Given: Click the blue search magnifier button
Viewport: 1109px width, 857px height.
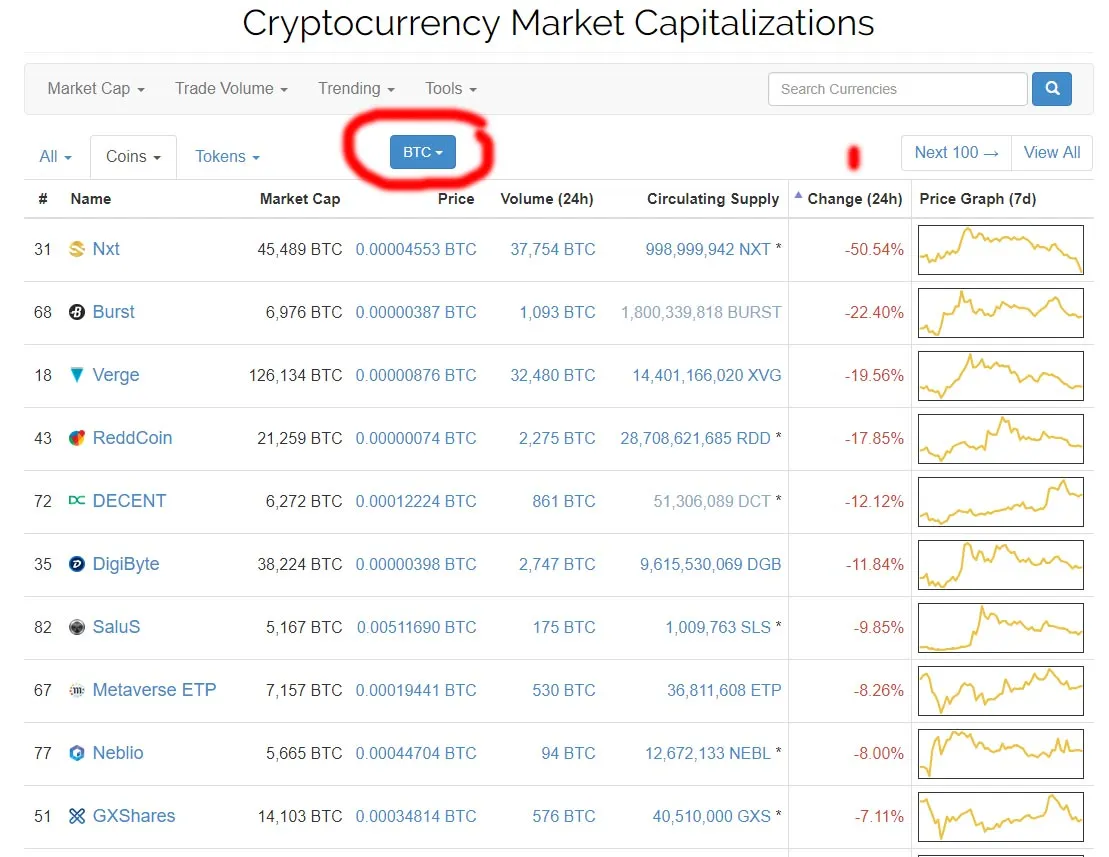Looking at the screenshot, I should pyautogui.click(x=1052, y=88).
